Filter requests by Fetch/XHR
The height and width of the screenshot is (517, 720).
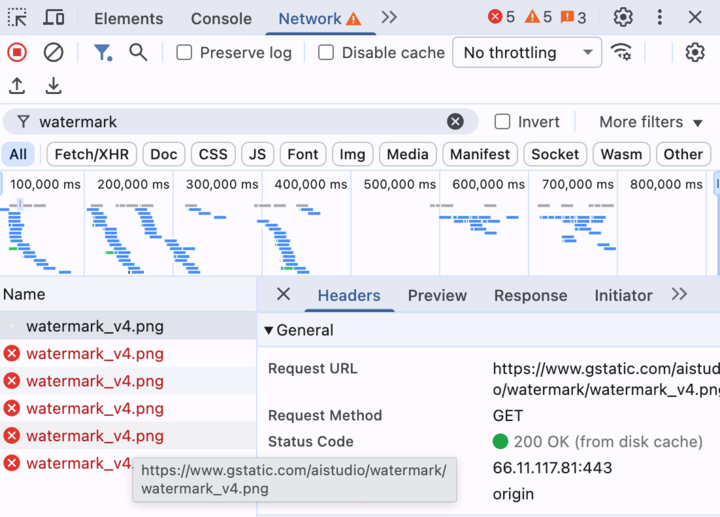coord(89,154)
